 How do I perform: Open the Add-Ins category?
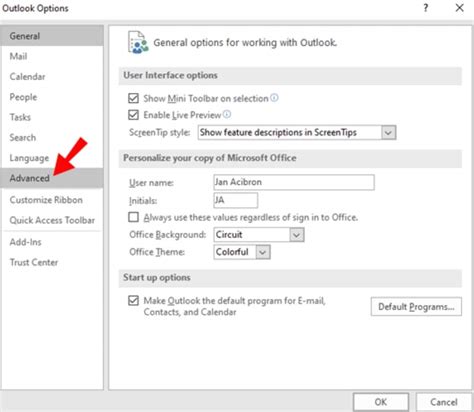pyautogui.click(x=52, y=242)
